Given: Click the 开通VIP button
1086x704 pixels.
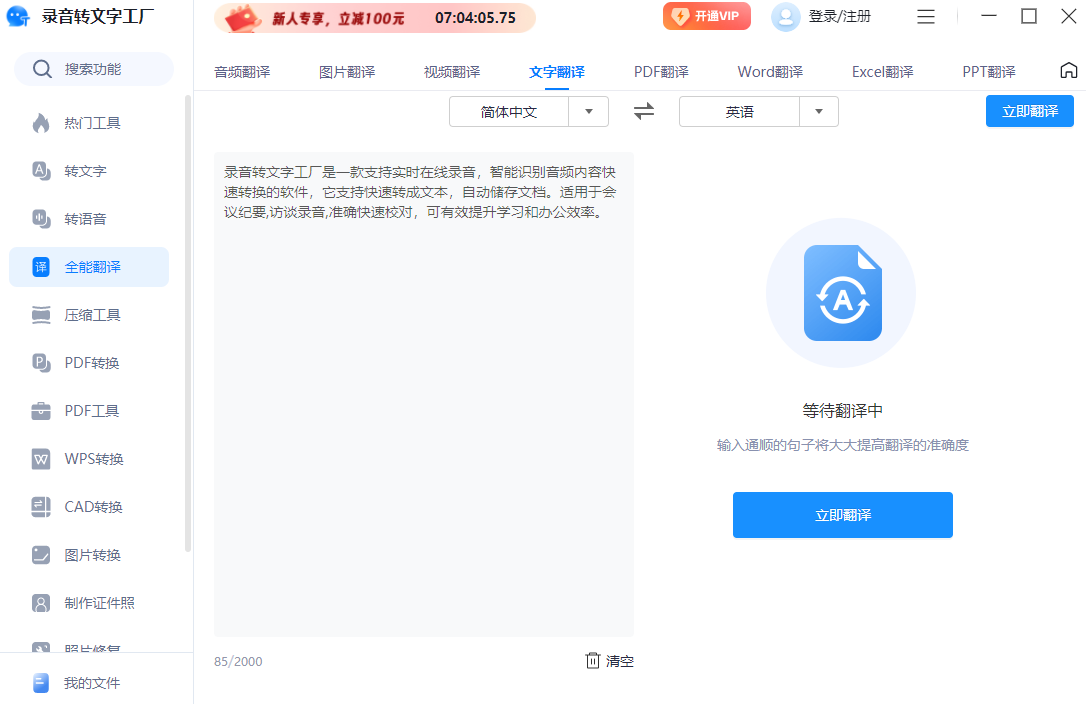Looking at the screenshot, I should [x=707, y=17].
